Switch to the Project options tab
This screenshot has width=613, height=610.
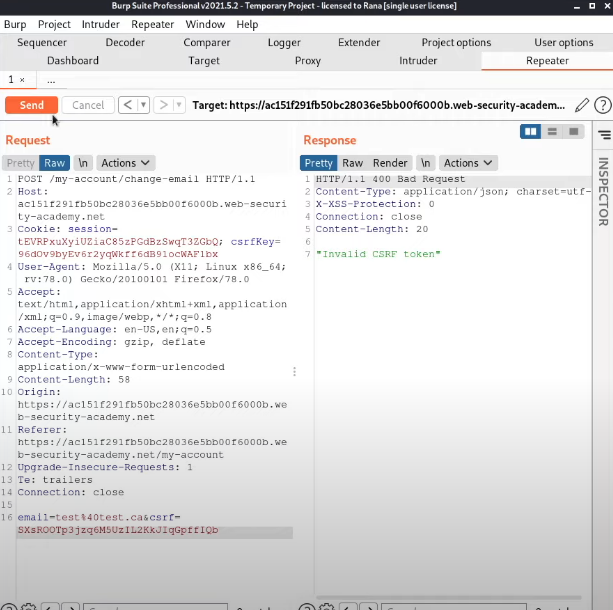(456, 42)
